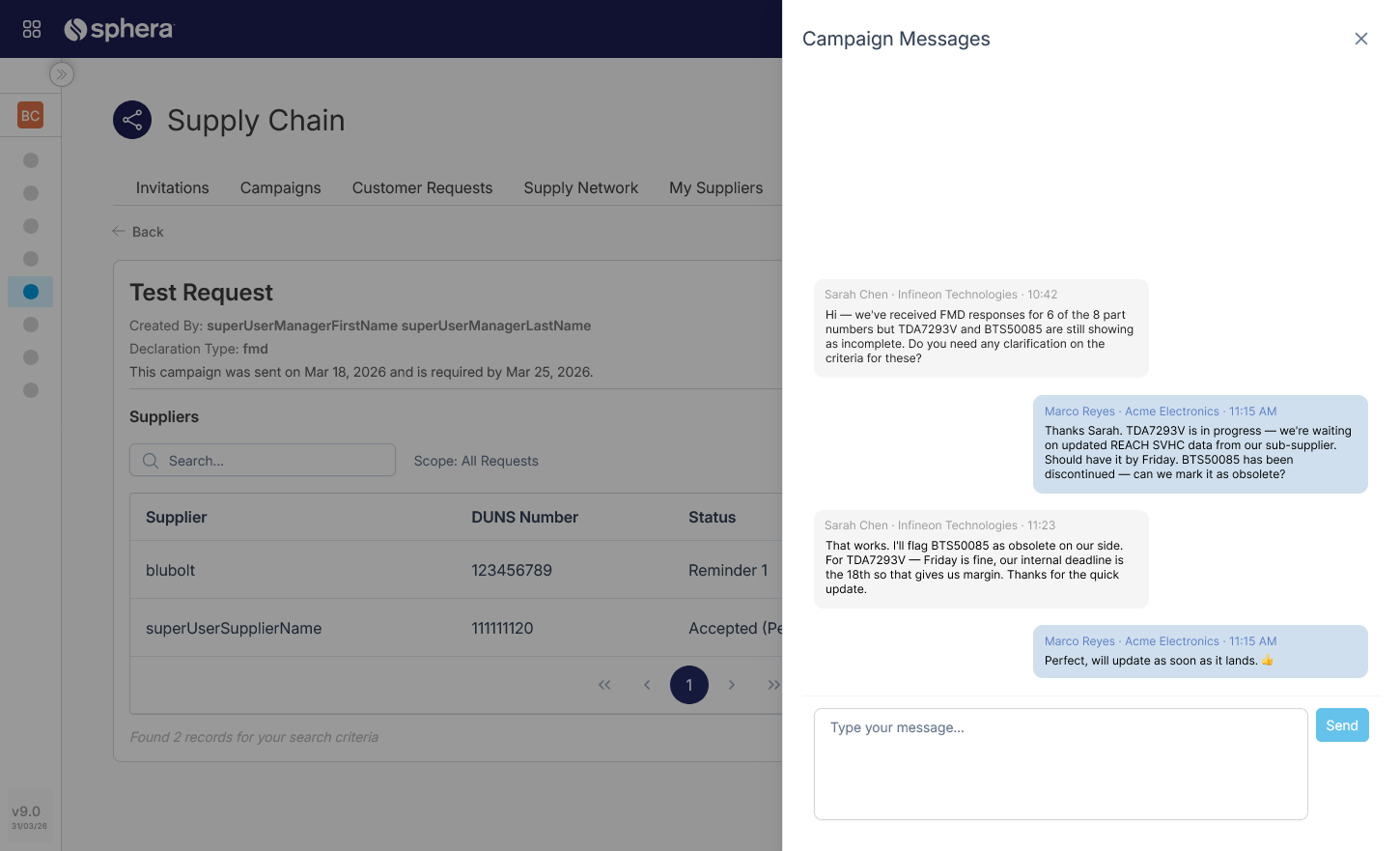Open the Customer Requests tab
Screen dimensions: 1400x851
[x=422, y=187]
